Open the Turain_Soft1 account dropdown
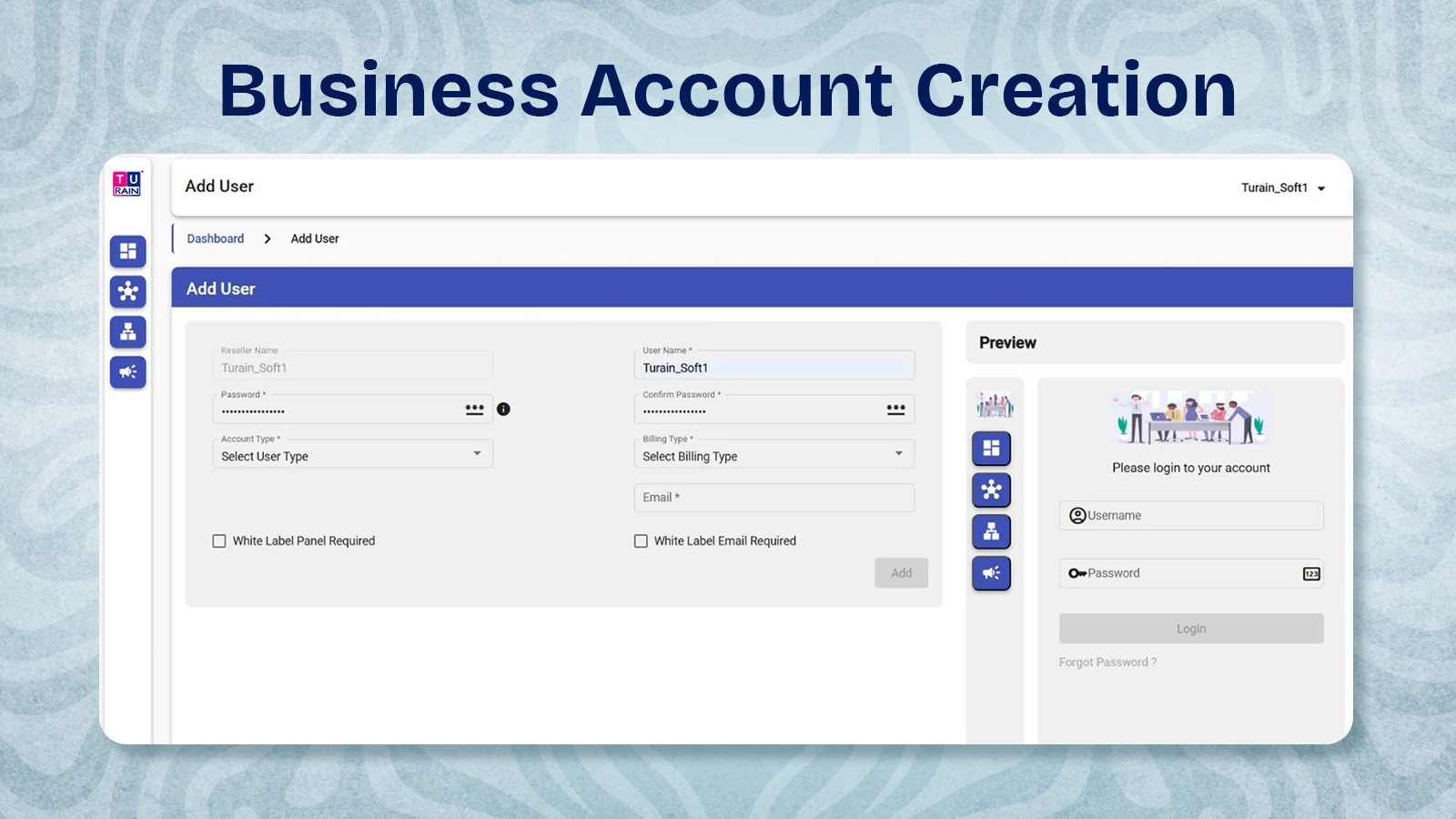This screenshot has height=819, width=1456. click(x=1283, y=187)
